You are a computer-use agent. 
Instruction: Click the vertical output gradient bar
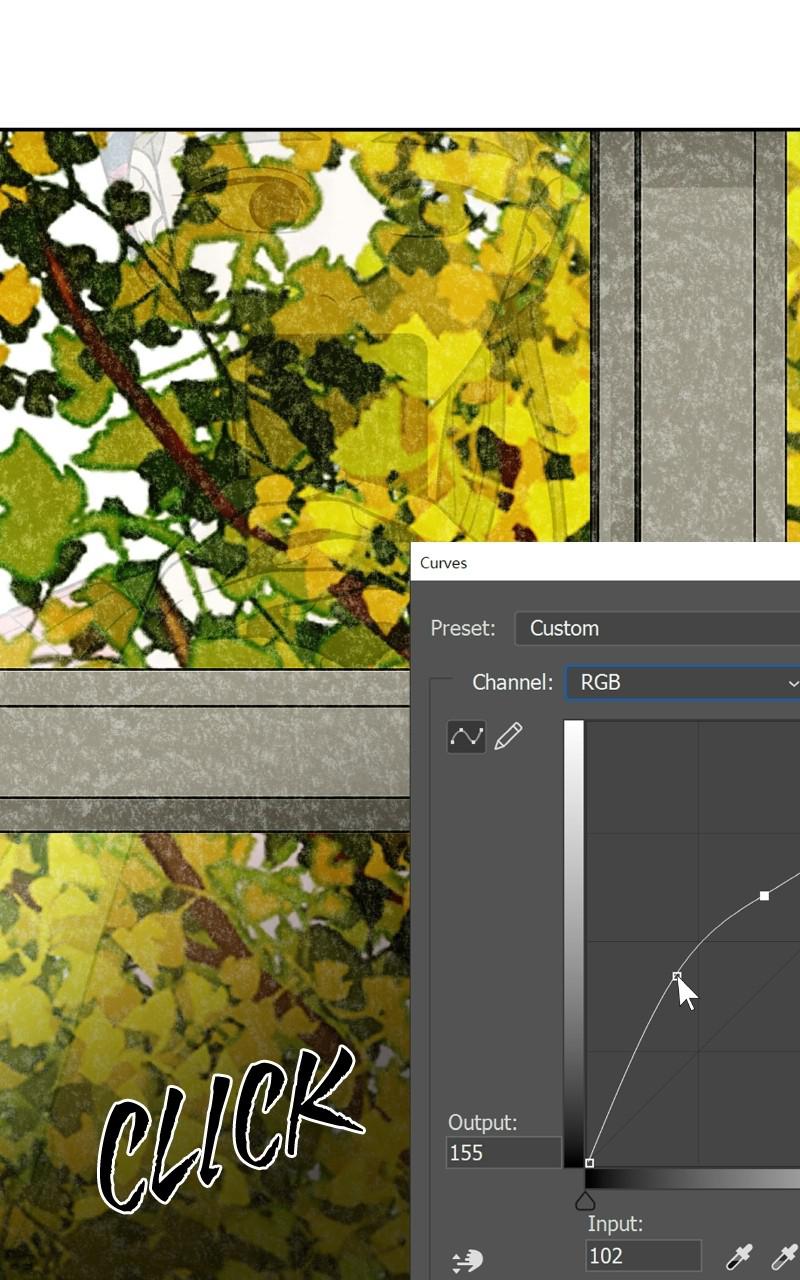[573, 942]
